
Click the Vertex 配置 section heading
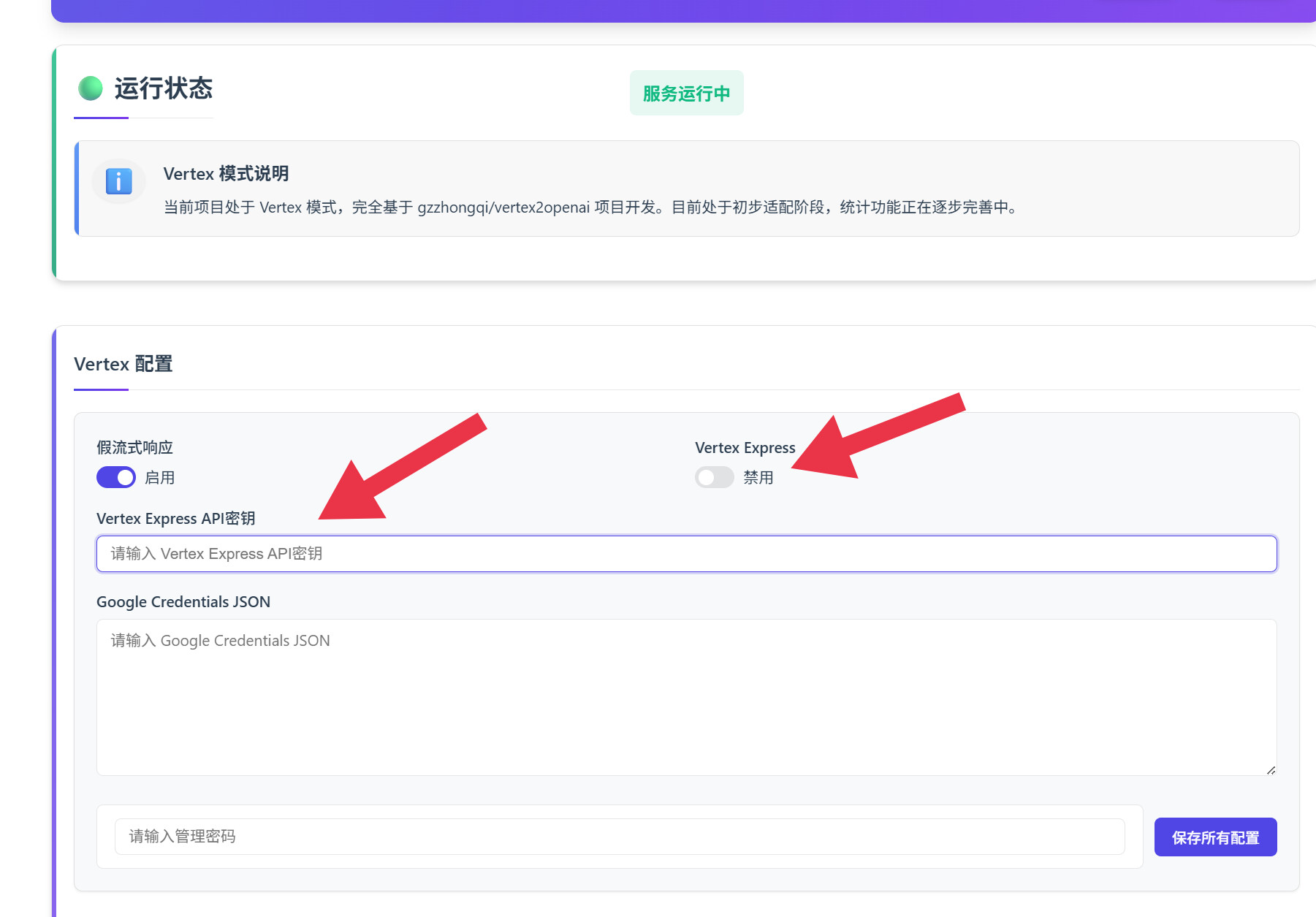coord(123,364)
